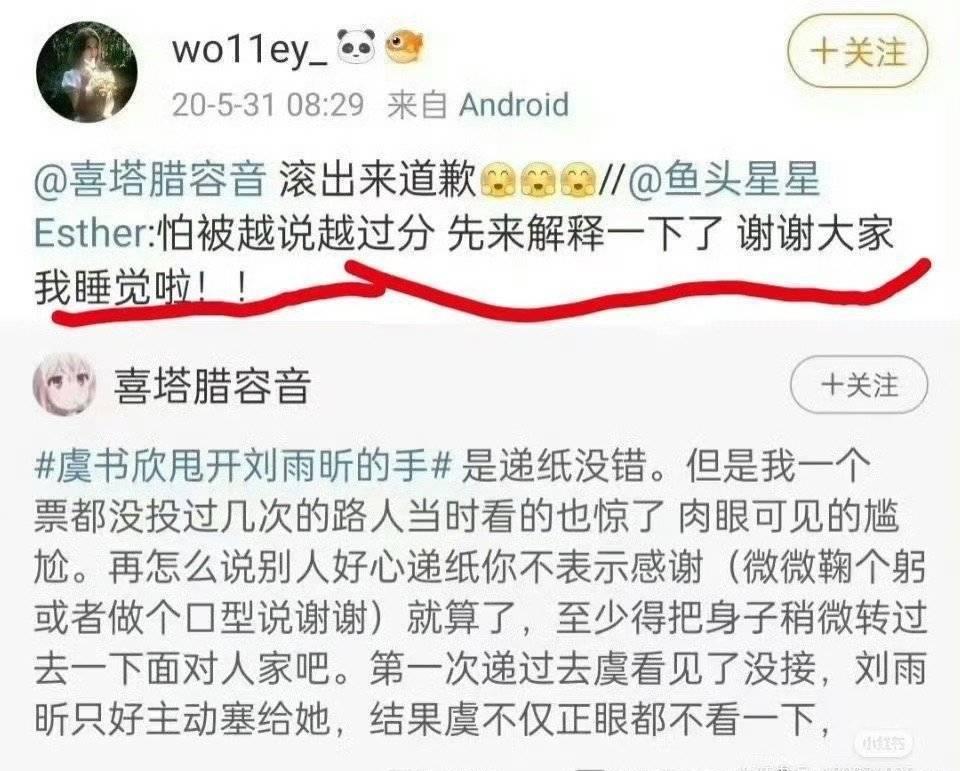Click the panda badge icon beside username
This screenshot has height=771, width=960.
coord(356,48)
